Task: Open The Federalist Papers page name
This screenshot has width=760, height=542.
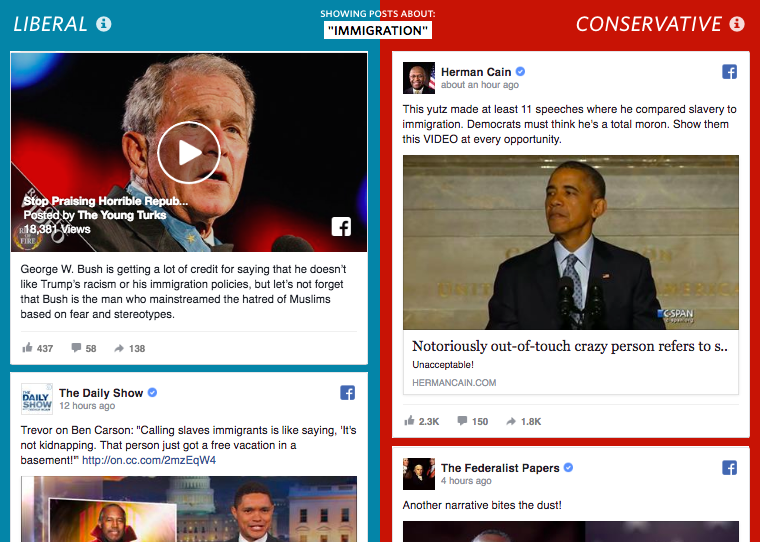Action: pos(500,468)
